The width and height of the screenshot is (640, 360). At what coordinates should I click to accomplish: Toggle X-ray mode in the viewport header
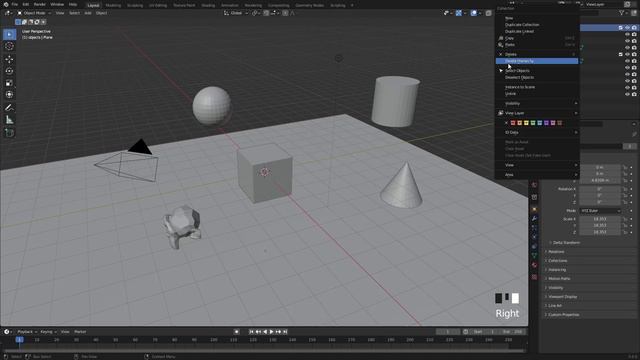pos(489,13)
